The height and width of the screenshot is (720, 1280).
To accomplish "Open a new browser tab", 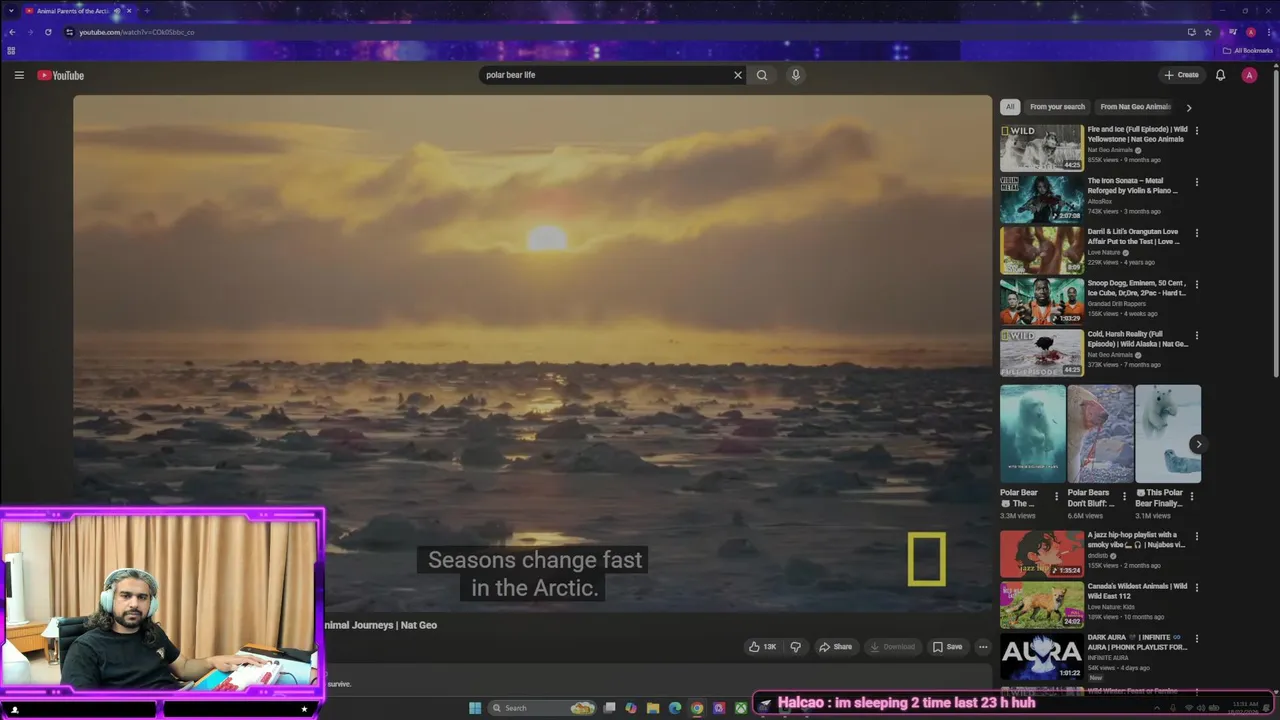I will tap(147, 11).
